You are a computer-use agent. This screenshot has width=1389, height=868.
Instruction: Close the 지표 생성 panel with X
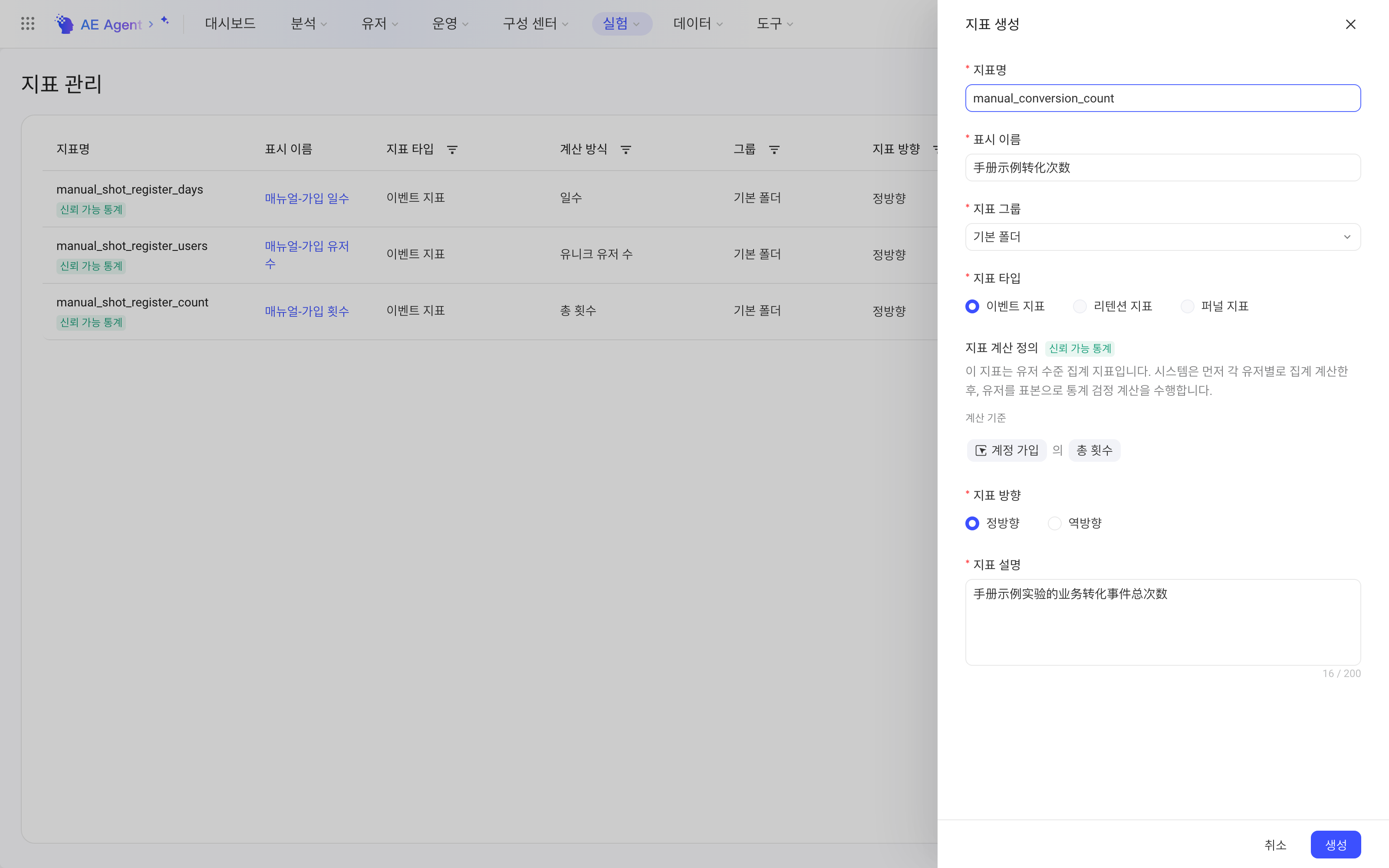click(1350, 24)
